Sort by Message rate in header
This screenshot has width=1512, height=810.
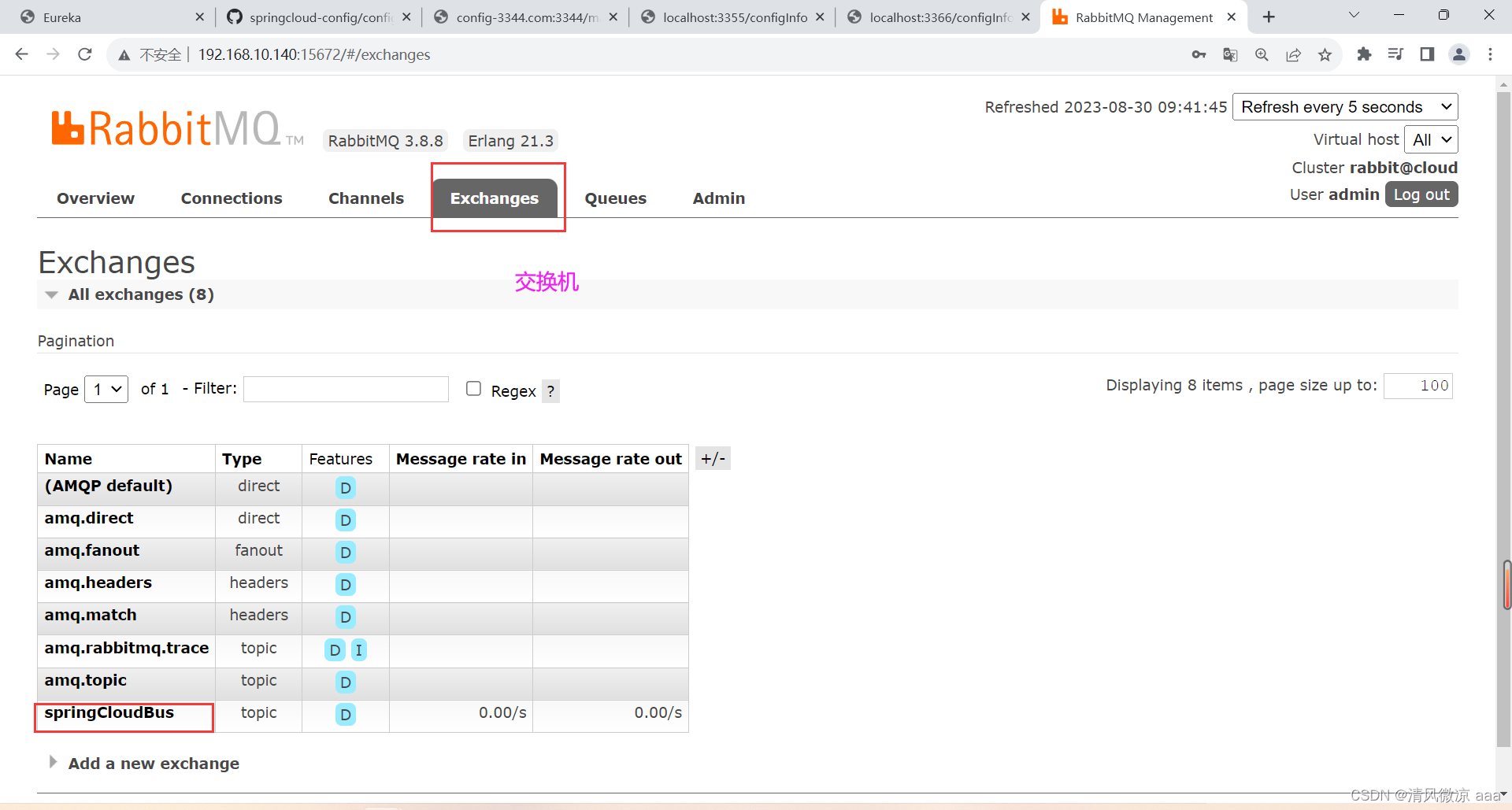(461, 459)
